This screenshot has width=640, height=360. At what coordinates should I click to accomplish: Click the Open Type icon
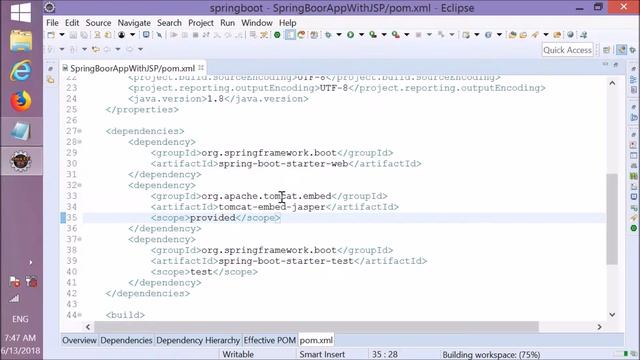tap(513, 35)
